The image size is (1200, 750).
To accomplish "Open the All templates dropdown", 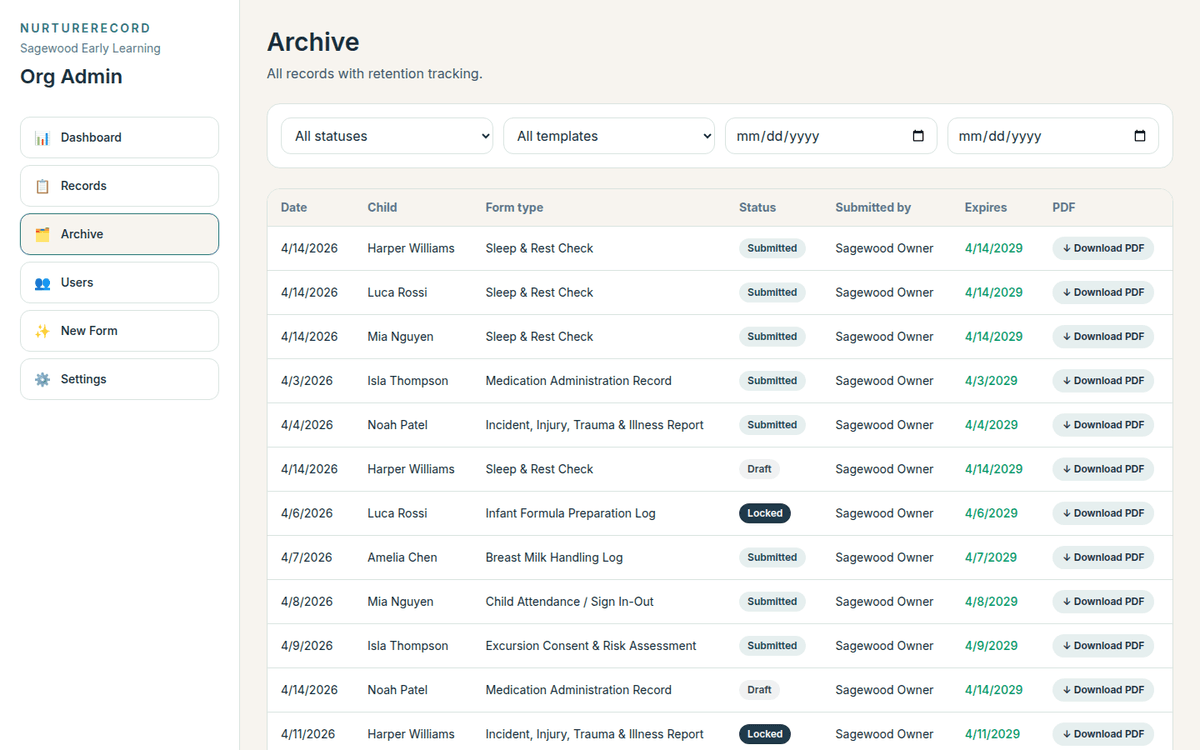I will tap(609, 135).
